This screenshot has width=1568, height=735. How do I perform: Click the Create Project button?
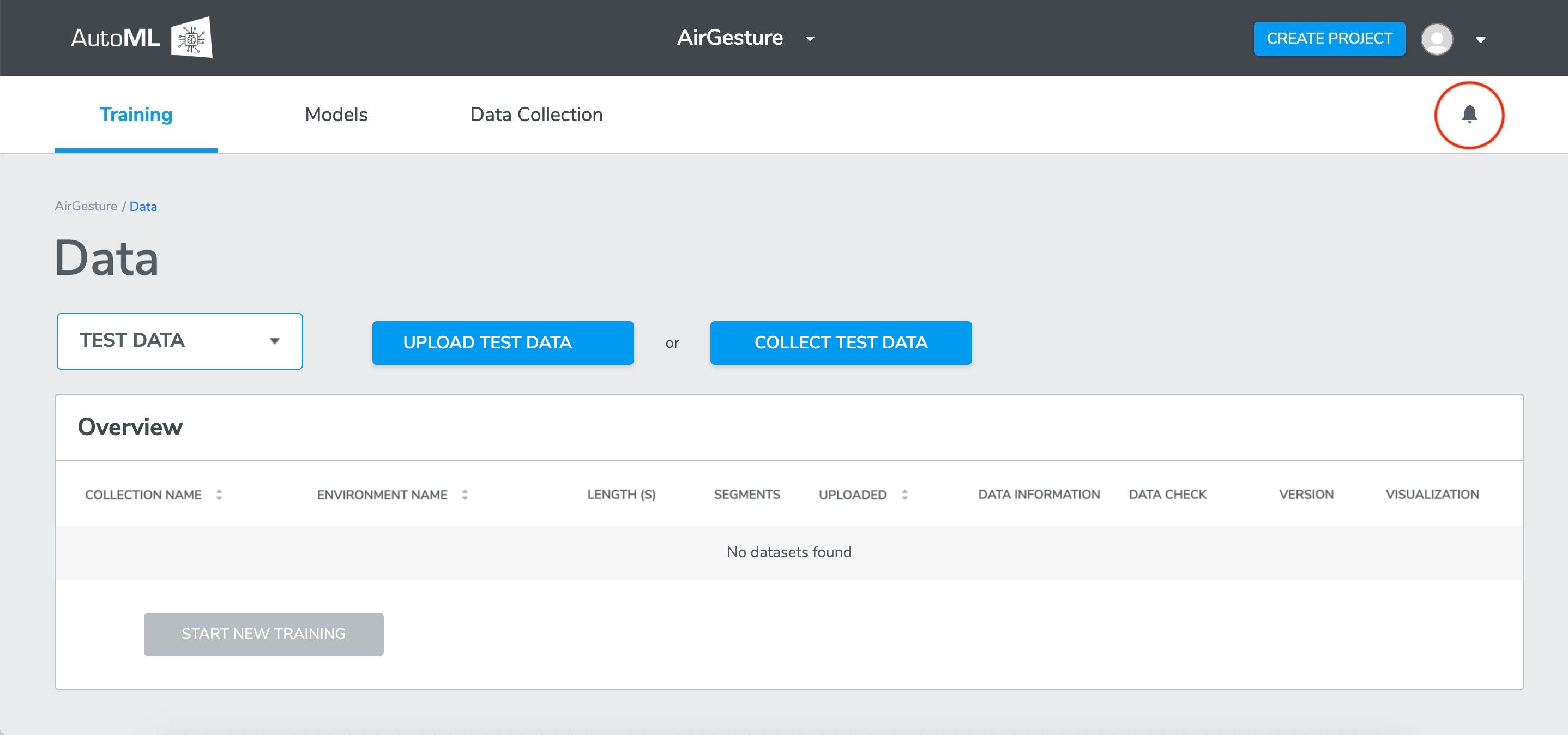1329,39
